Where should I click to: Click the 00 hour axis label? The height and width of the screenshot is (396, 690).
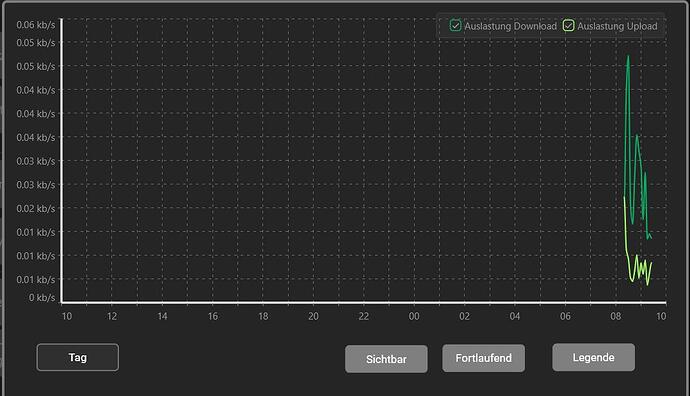point(414,316)
